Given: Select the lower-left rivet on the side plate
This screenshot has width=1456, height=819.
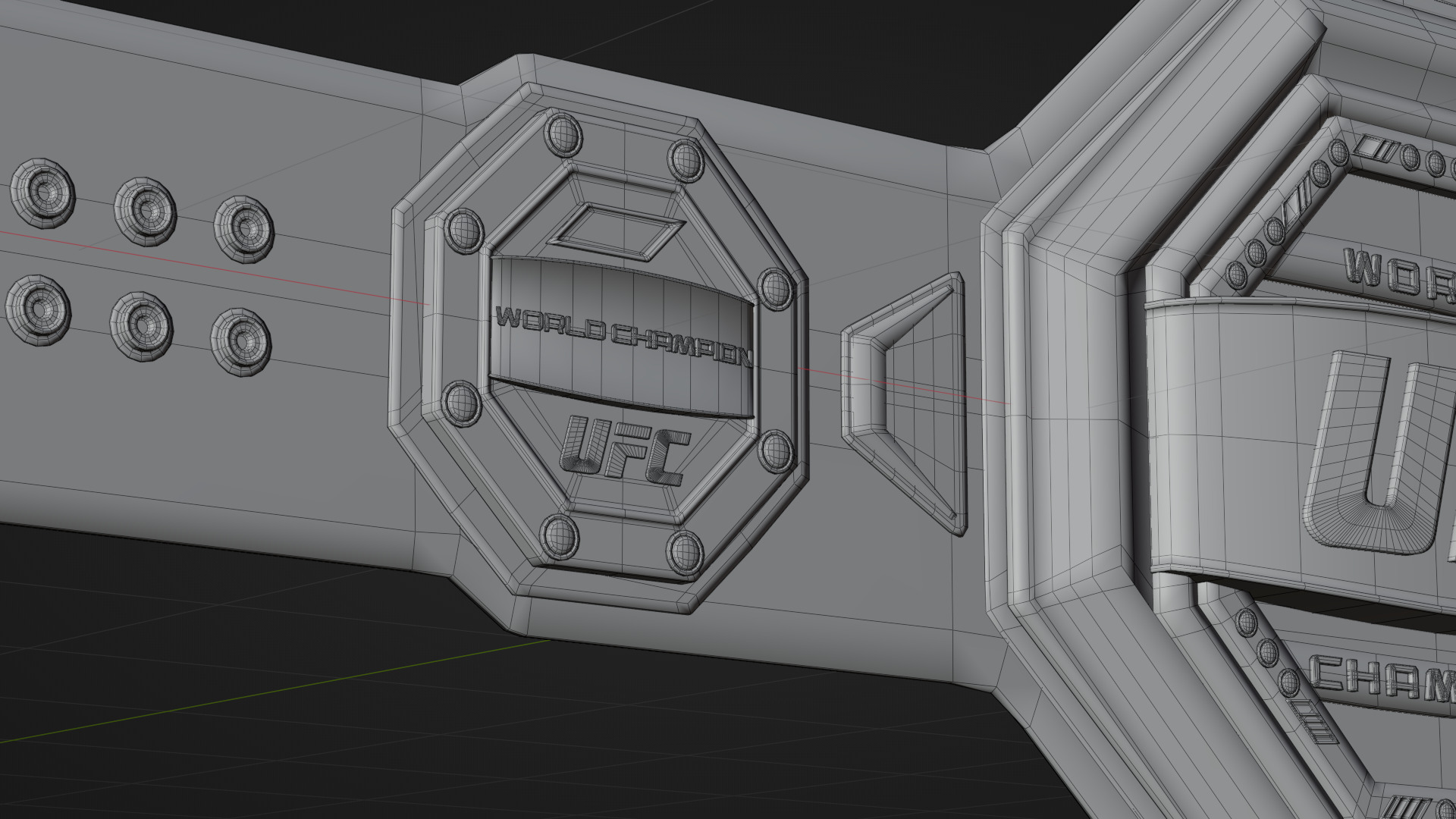Looking at the screenshot, I should (x=461, y=403).
